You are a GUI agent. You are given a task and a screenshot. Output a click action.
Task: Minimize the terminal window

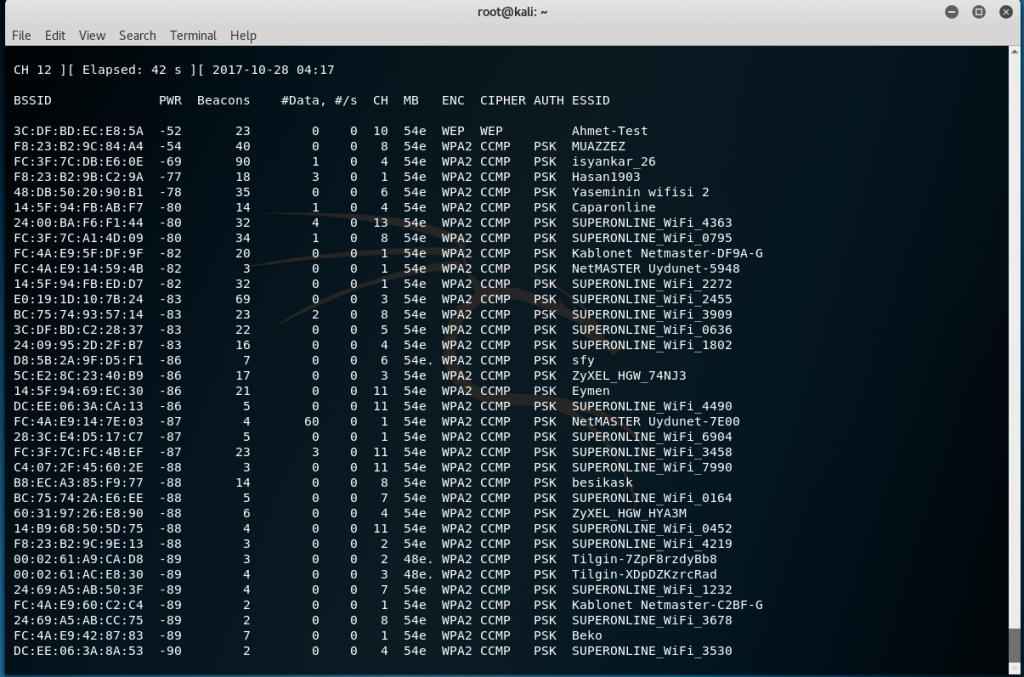[x=950, y=12]
